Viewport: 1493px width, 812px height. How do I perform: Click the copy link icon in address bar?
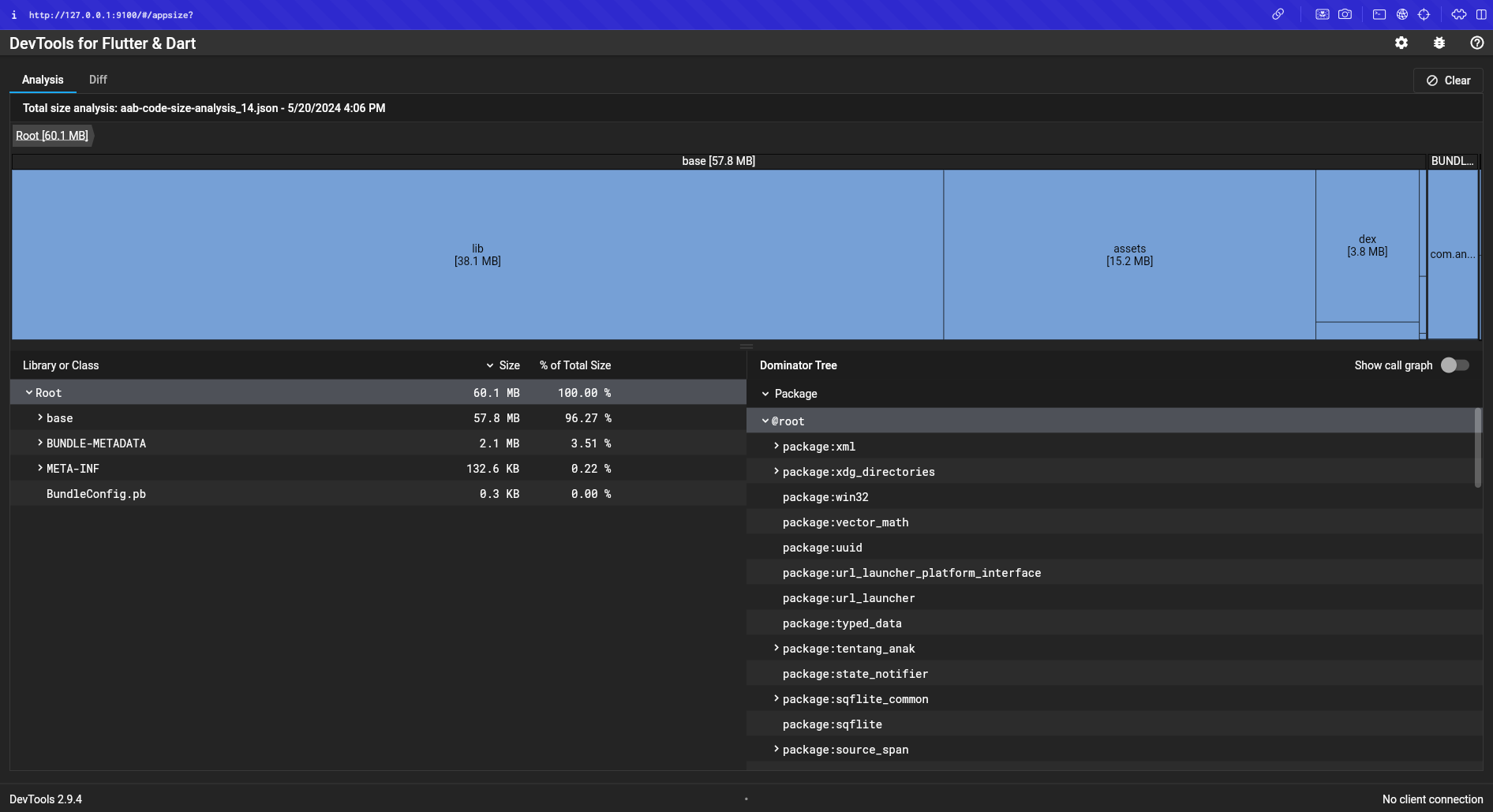(x=1278, y=14)
